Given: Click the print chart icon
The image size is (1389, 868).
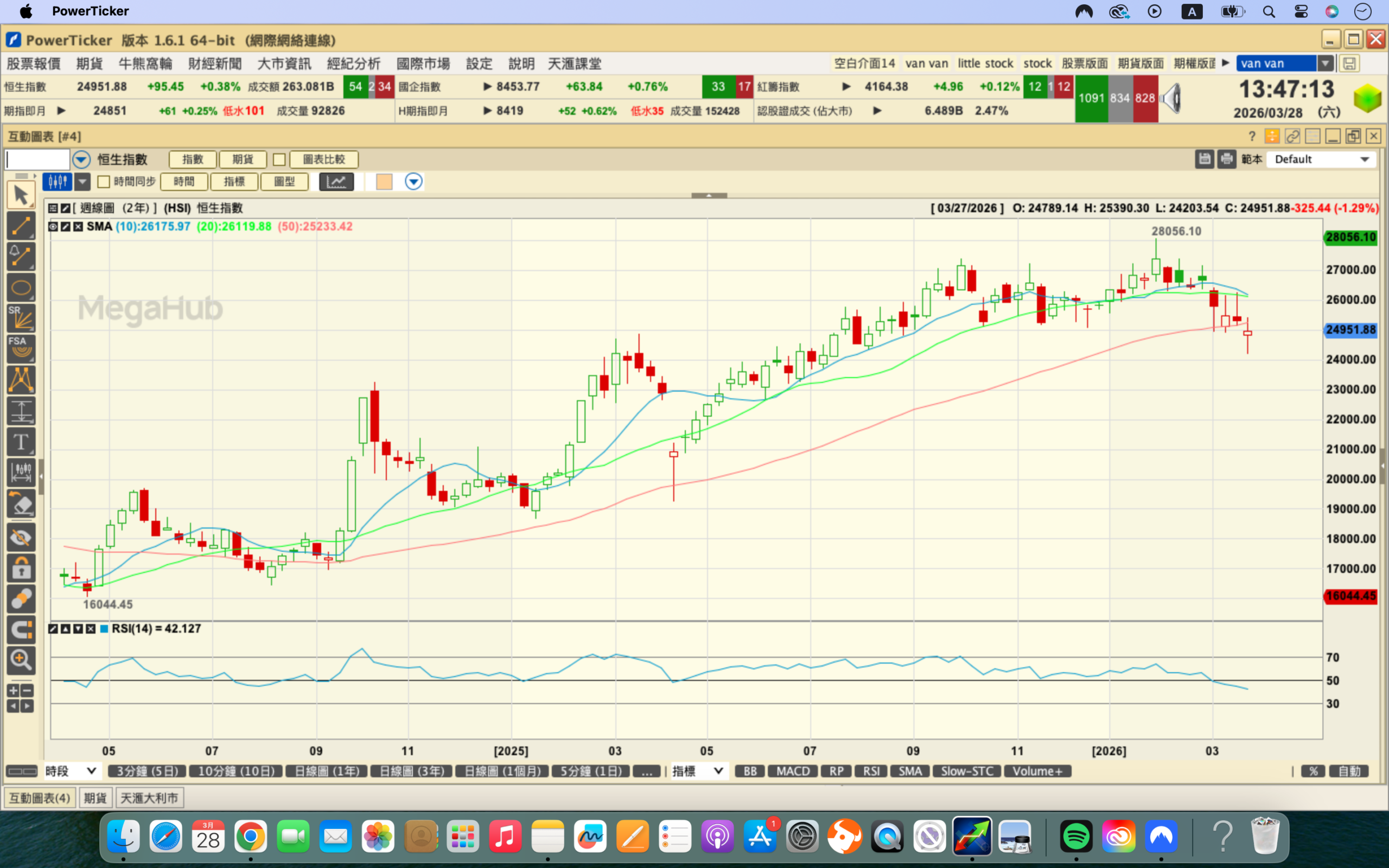Looking at the screenshot, I should (x=1226, y=159).
